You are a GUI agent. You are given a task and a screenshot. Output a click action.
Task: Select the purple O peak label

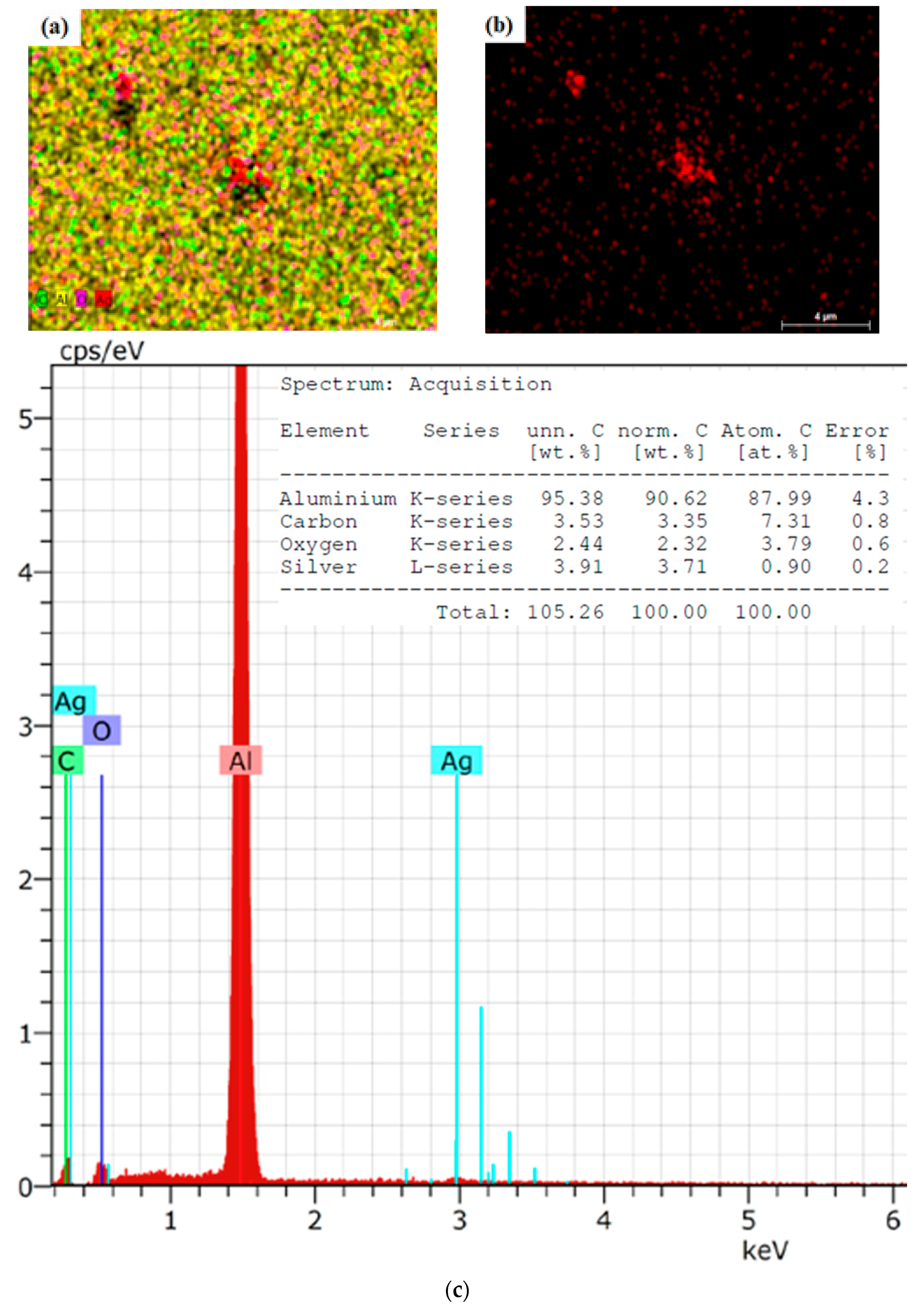click(101, 730)
